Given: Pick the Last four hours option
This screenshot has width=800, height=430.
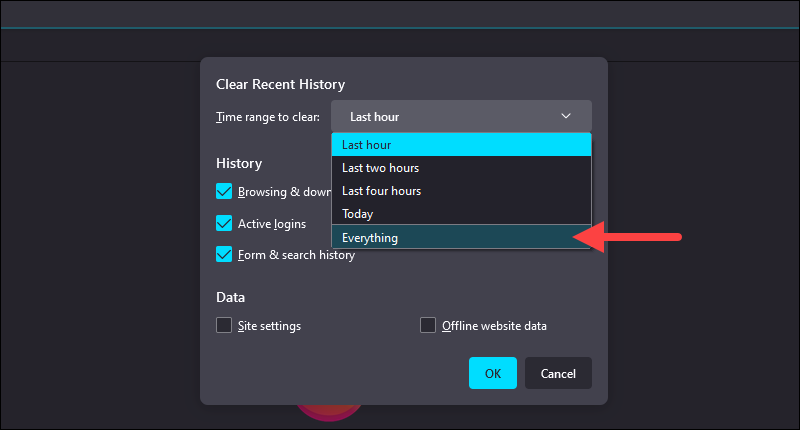Looking at the screenshot, I should click(x=461, y=191).
